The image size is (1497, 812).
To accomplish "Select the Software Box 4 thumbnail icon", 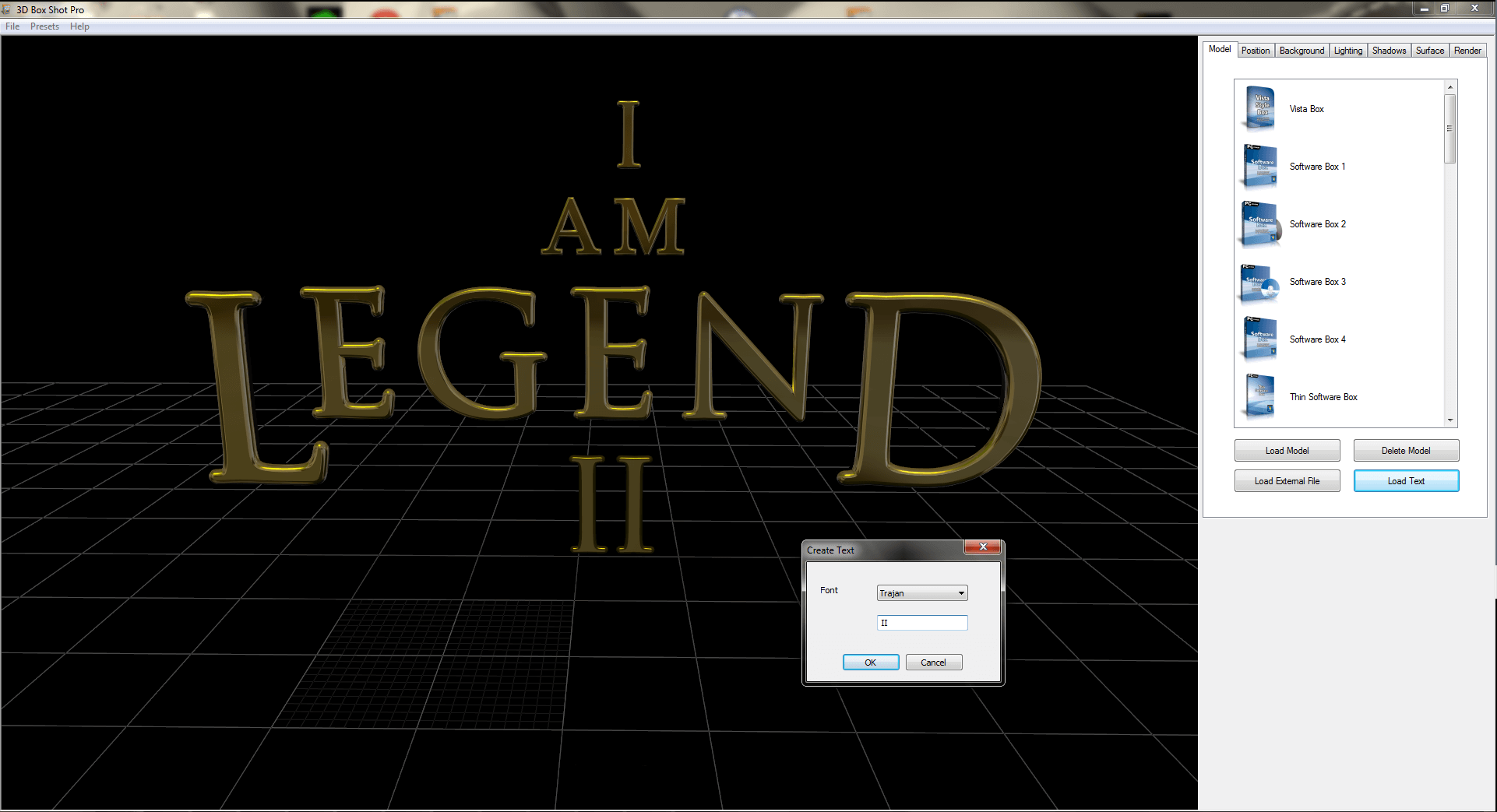I will [x=1259, y=339].
